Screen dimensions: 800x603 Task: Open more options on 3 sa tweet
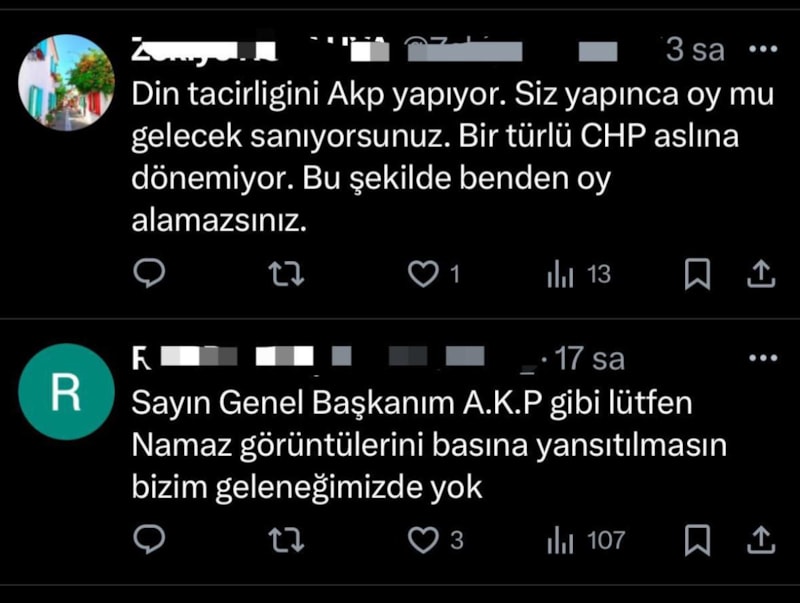click(x=763, y=49)
